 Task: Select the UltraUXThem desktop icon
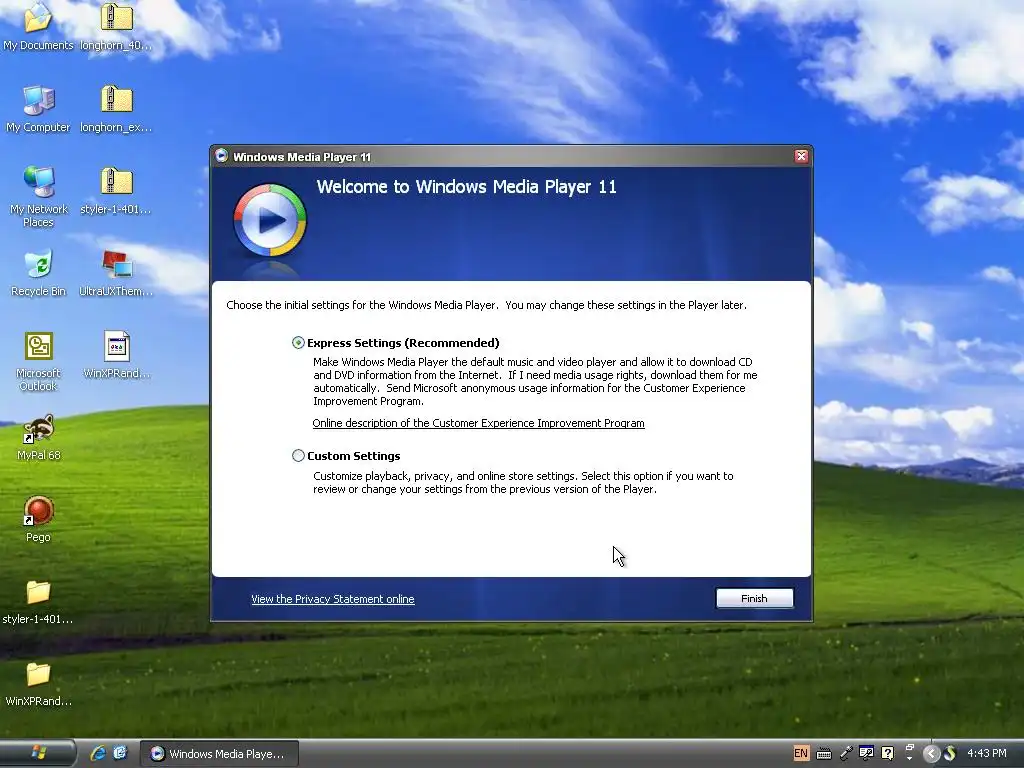[x=116, y=273]
